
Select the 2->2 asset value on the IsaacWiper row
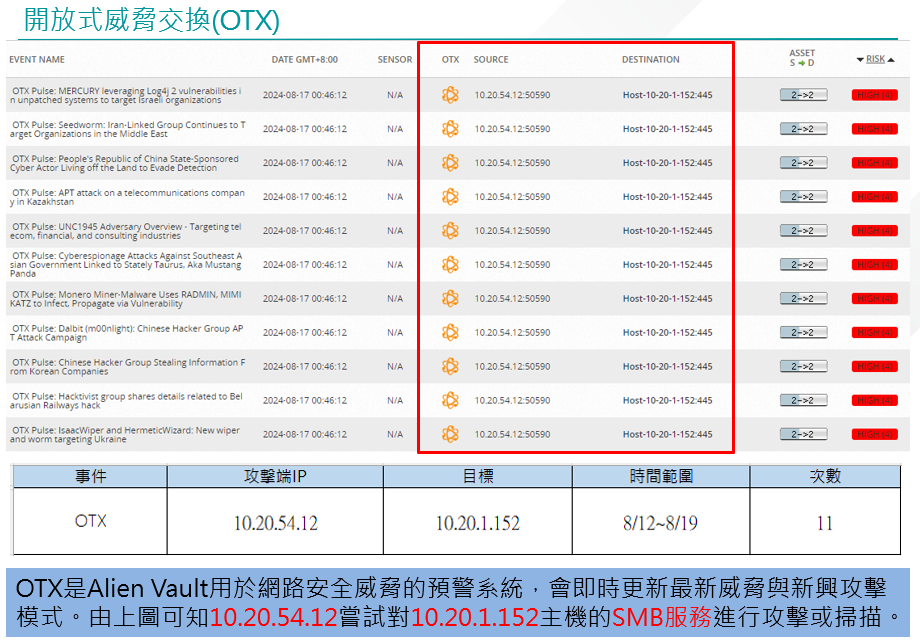[x=803, y=435]
